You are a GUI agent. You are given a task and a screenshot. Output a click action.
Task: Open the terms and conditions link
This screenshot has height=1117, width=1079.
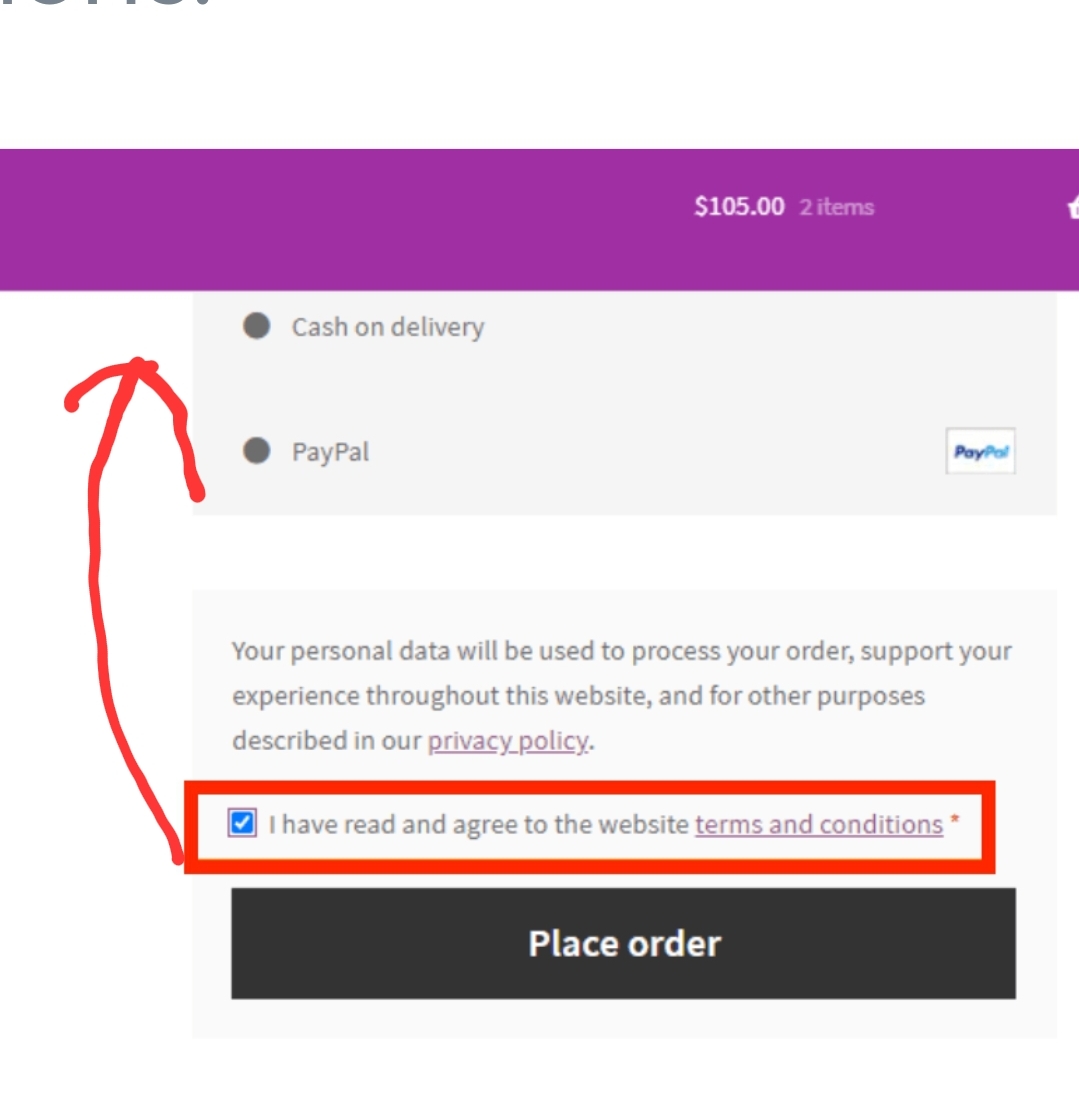click(818, 824)
